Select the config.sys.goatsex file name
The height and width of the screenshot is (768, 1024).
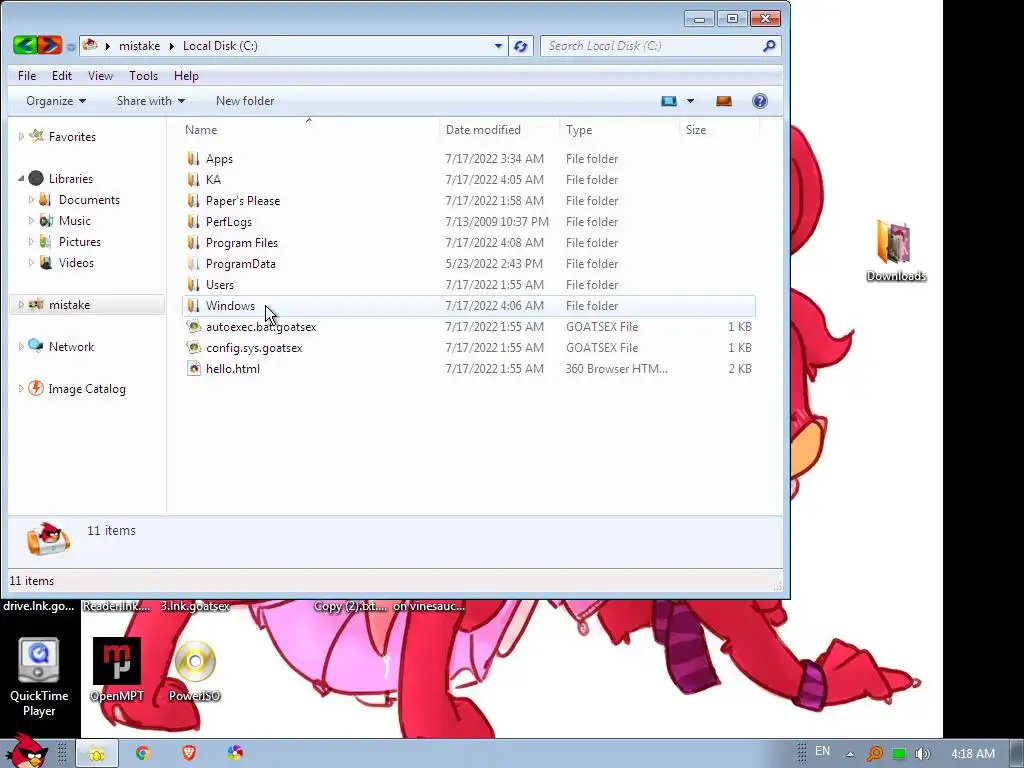pyautogui.click(x=254, y=348)
